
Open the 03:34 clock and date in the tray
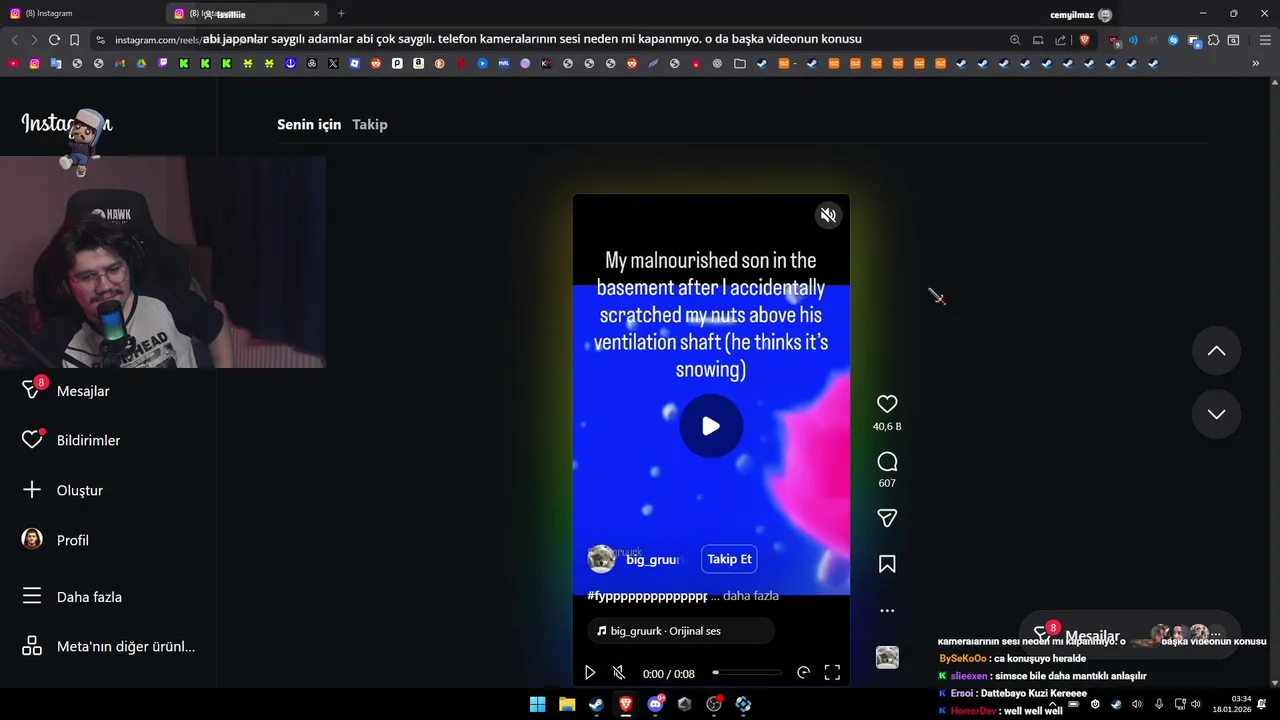pyautogui.click(x=1232, y=704)
